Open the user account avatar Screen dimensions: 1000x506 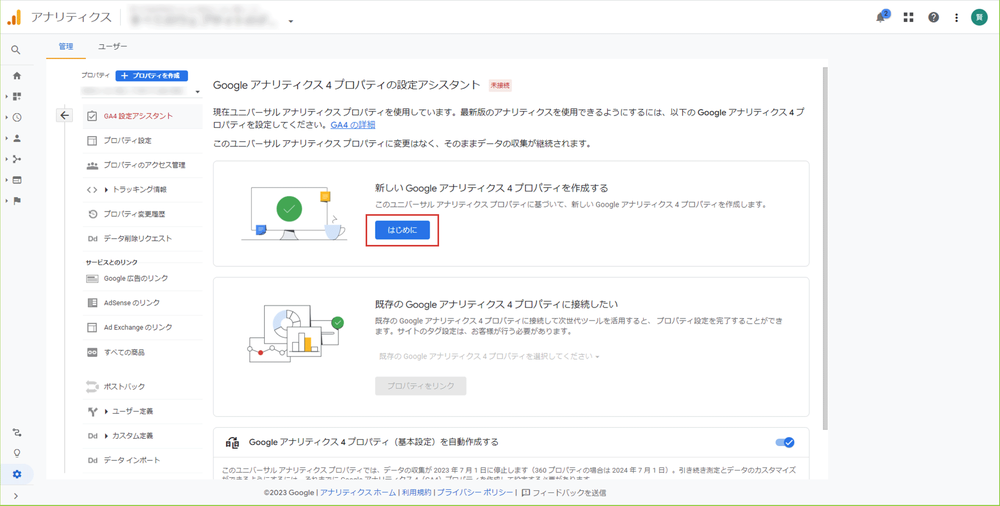tap(979, 17)
